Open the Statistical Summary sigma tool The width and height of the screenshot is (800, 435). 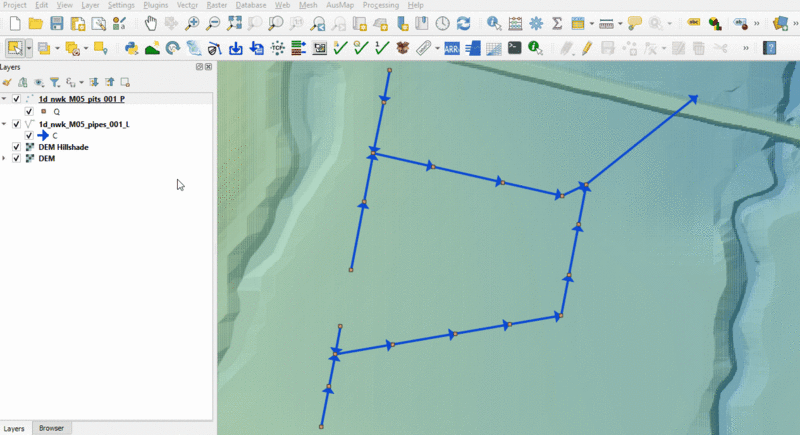click(557, 23)
